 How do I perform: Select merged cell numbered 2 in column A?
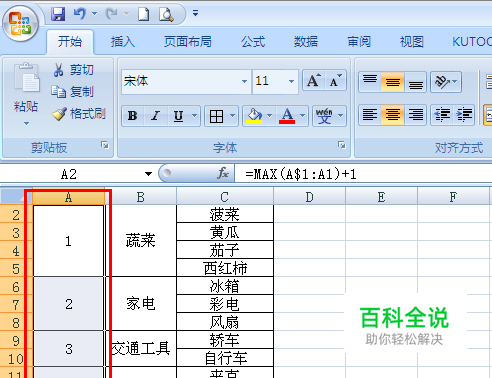[69, 304]
